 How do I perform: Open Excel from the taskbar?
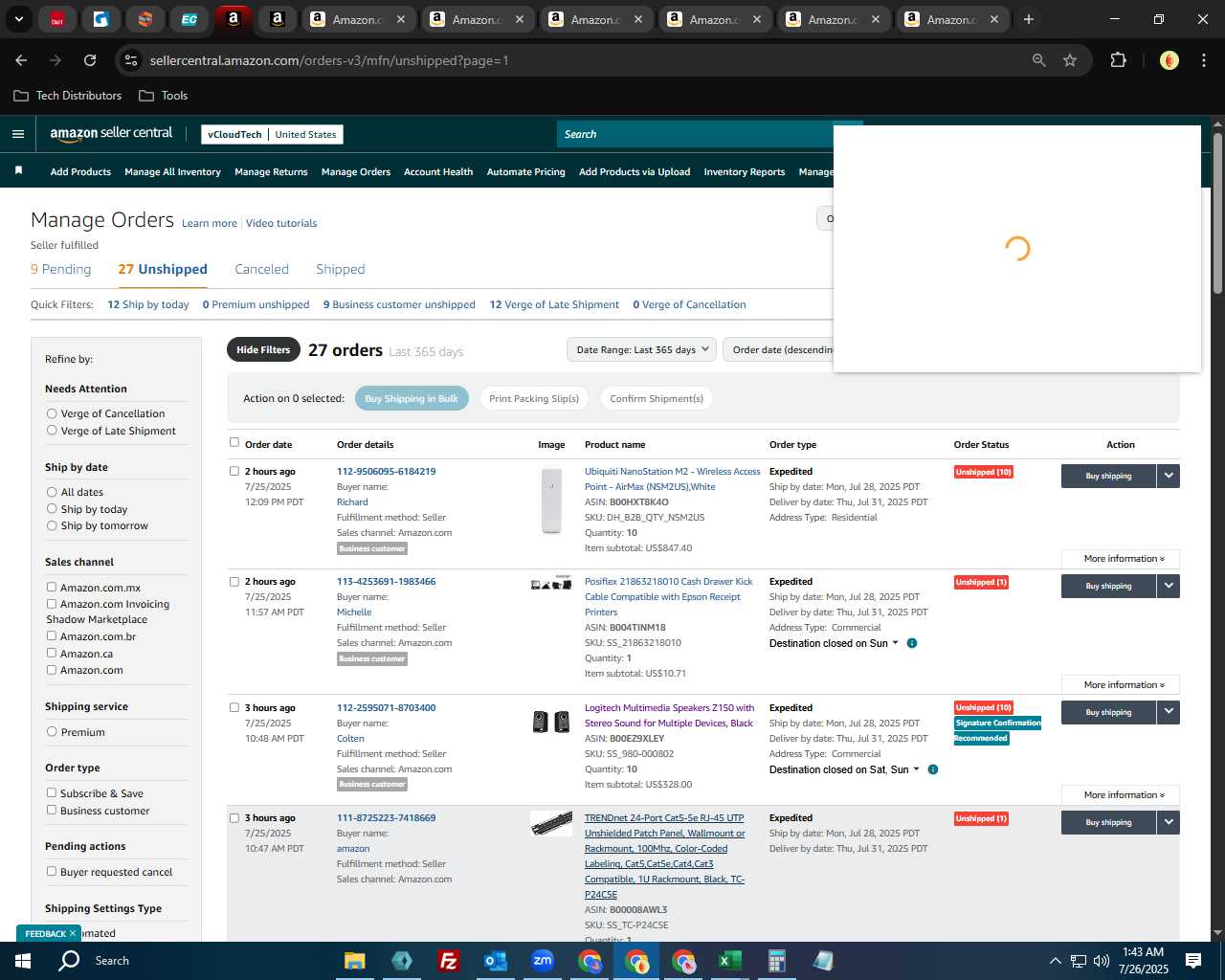[729, 961]
